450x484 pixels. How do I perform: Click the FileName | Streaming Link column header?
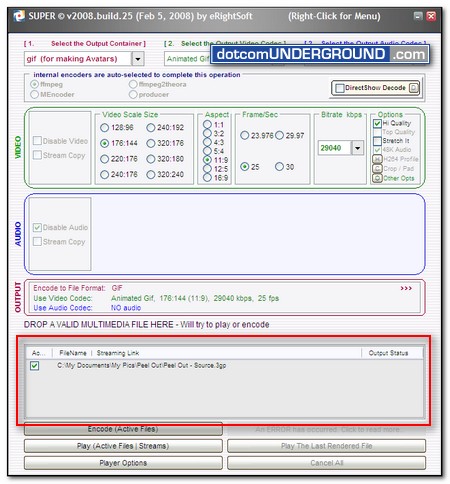207,353
